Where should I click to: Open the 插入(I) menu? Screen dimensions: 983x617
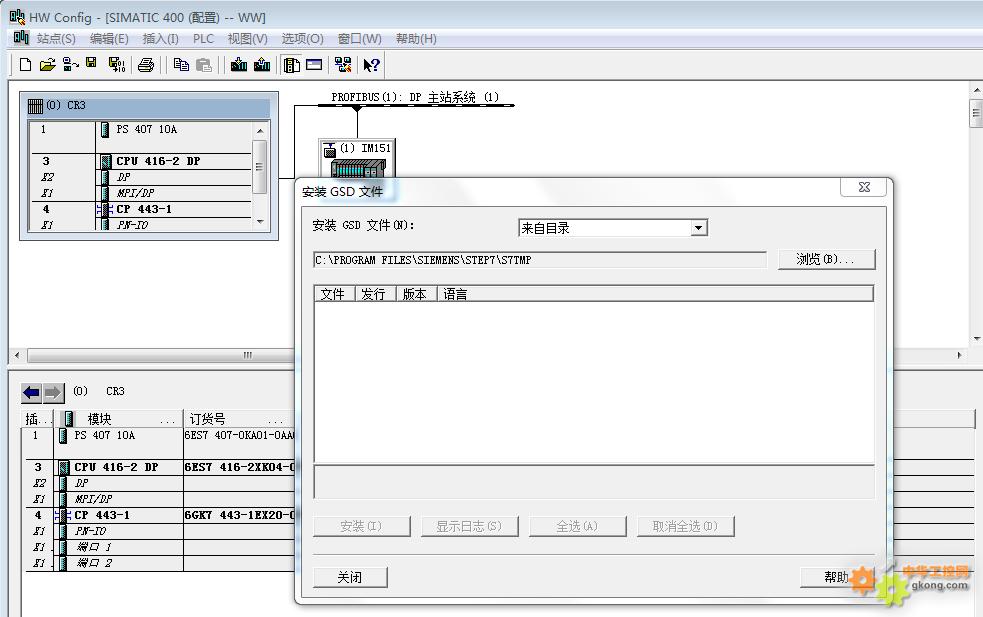[160, 39]
